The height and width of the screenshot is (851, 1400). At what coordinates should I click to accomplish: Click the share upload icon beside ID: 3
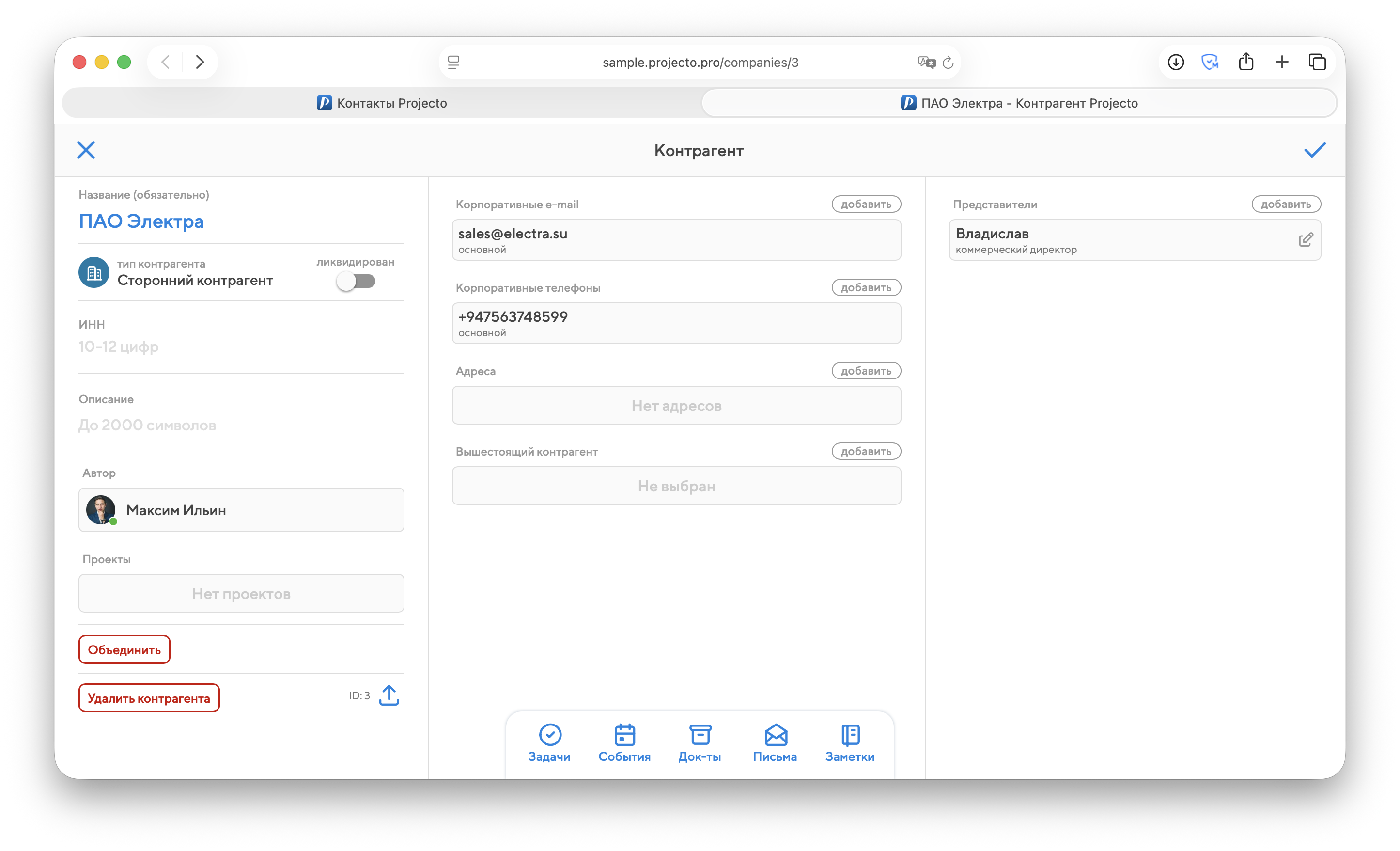click(389, 695)
